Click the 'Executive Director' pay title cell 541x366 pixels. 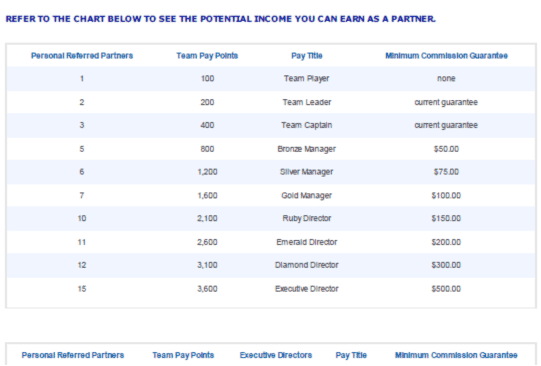point(307,289)
